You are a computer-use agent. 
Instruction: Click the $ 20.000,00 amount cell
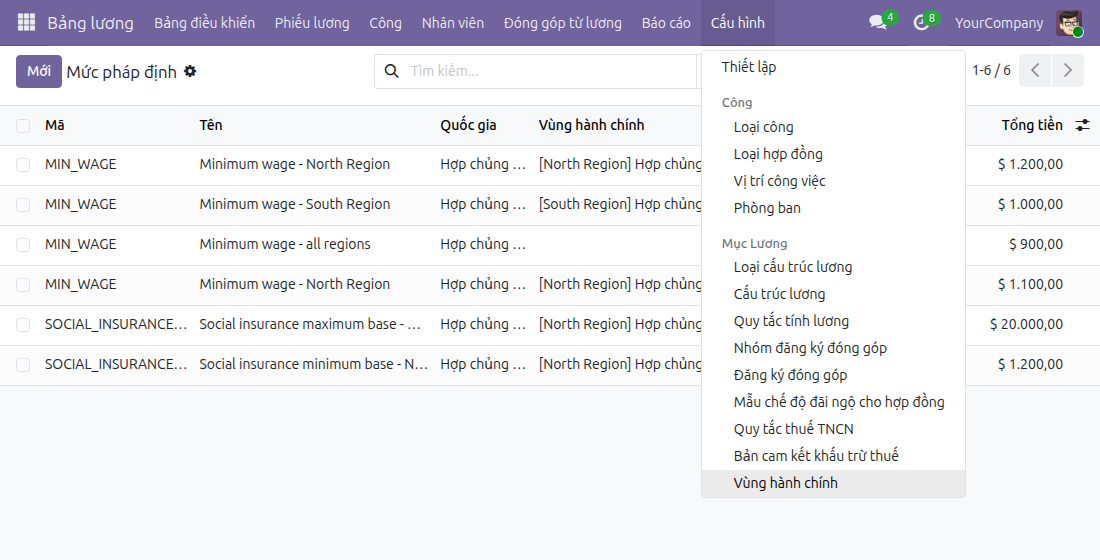[1026, 324]
